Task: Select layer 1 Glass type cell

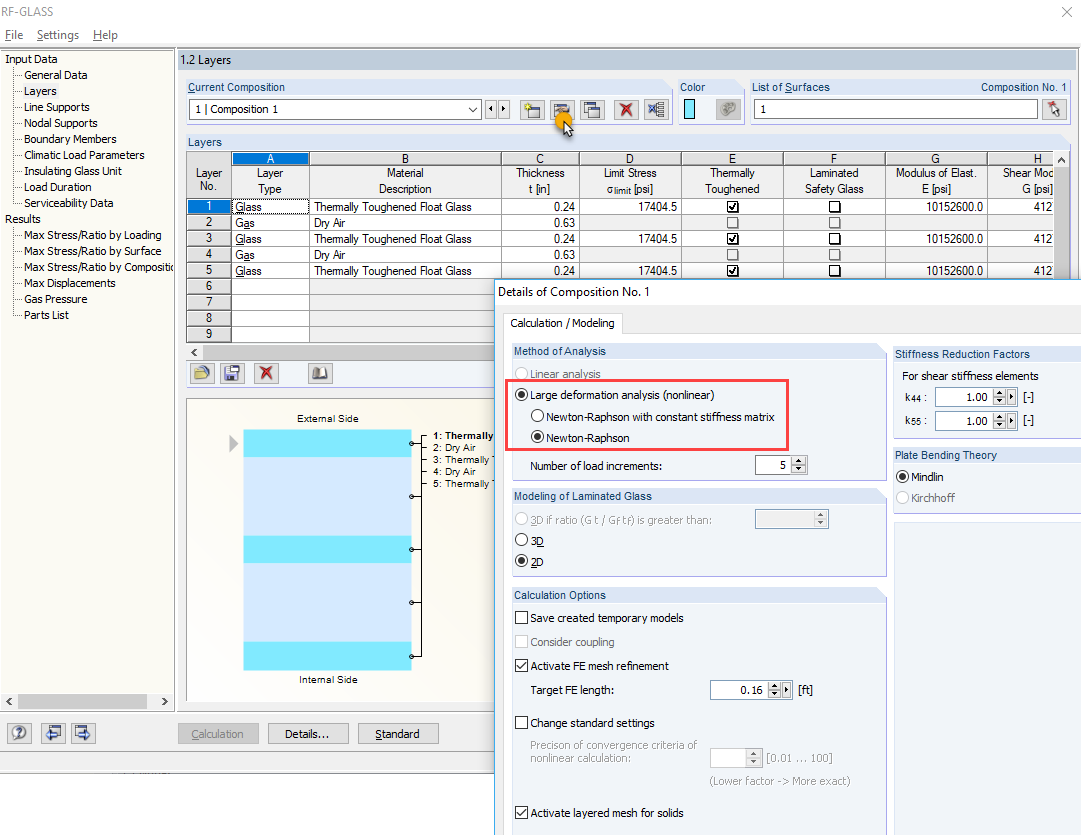Action: point(270,207)
